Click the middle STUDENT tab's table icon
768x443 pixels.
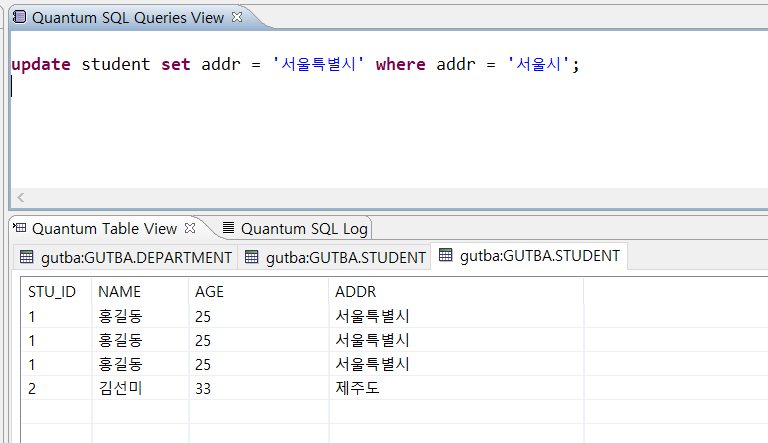point(251,257)
